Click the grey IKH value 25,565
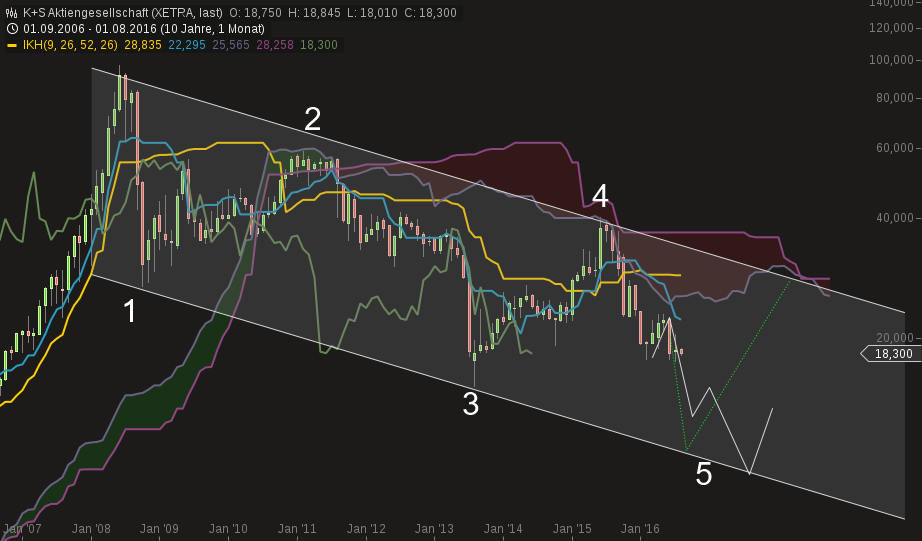The image size is (922, 541). 230,45
